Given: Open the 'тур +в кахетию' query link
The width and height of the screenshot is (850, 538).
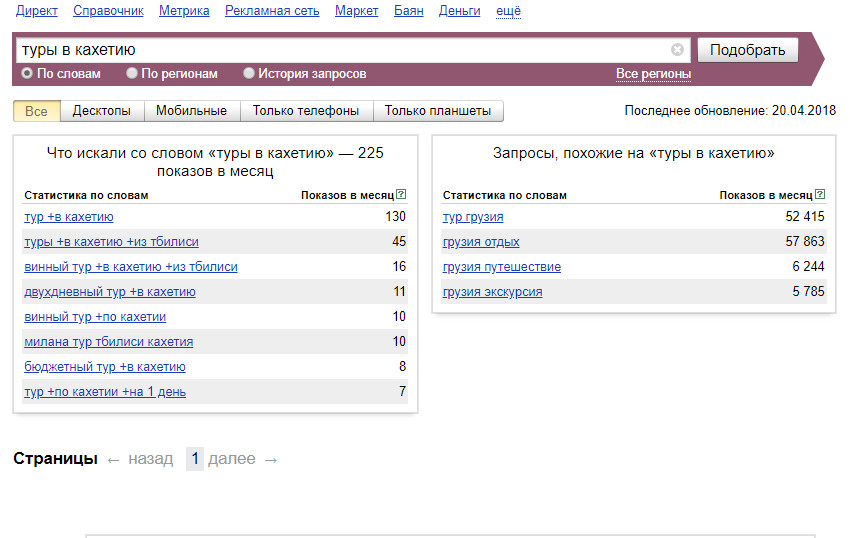Looking at the screenshot, I should [x=69, y=217].
